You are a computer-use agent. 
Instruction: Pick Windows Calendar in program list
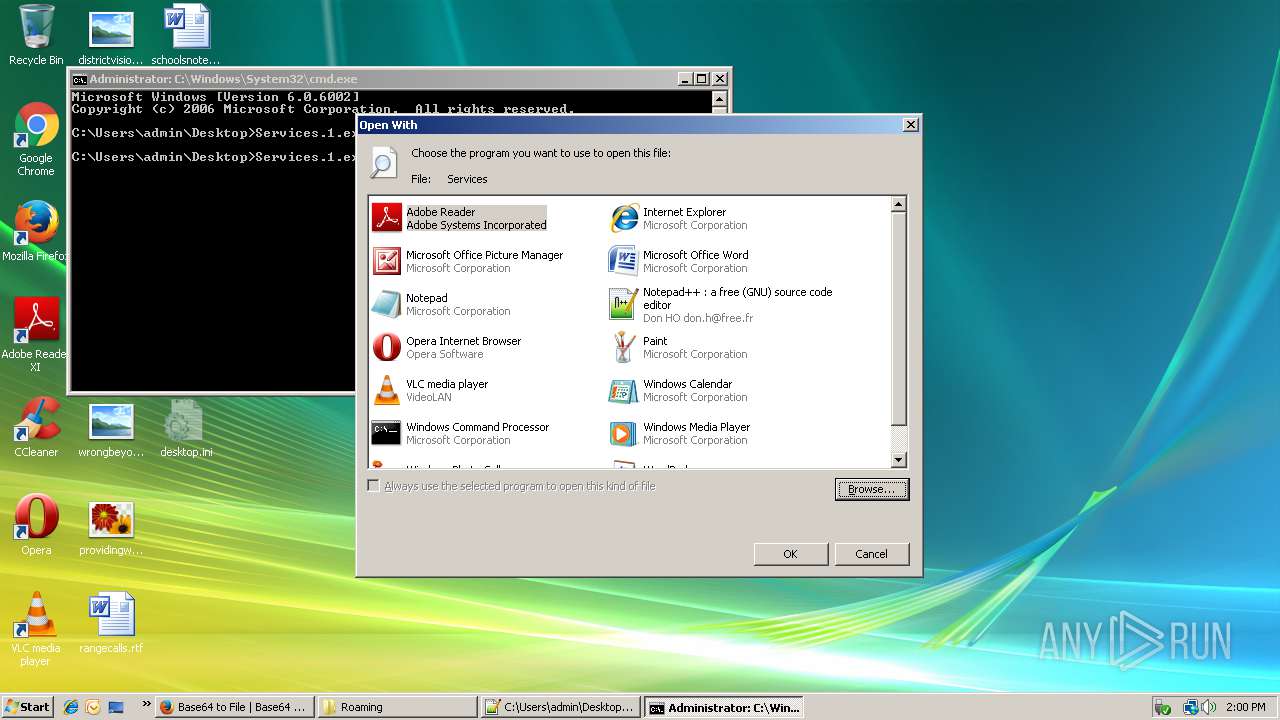point(678,390)
